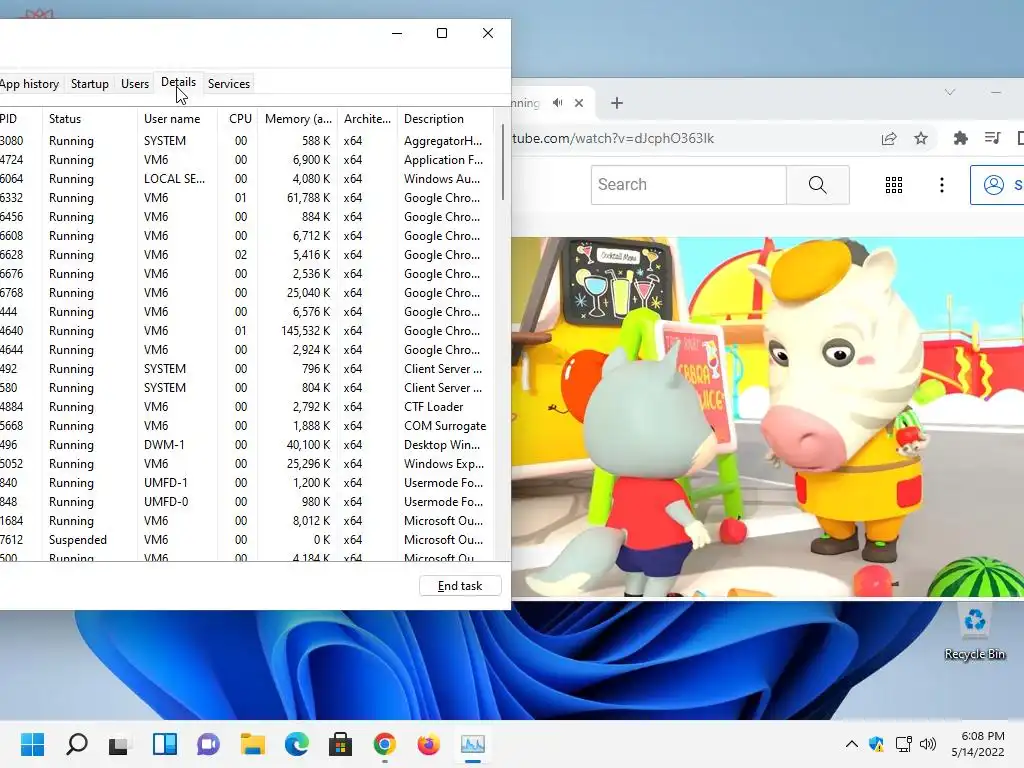The width and height of the screenshot is (1024, 768).
Task: Open the Recycle Bin desktop icon
Action: point(974,632)
